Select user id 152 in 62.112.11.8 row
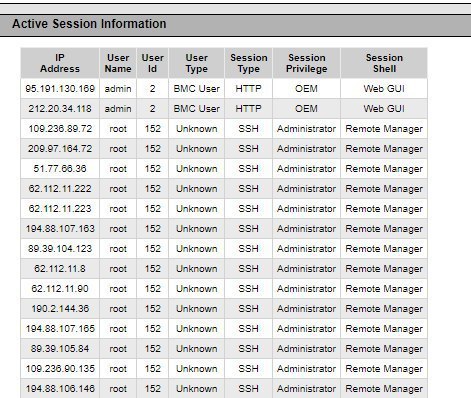Screen dimensions: 471x398 pyautogui.click(x=153, y=269)
